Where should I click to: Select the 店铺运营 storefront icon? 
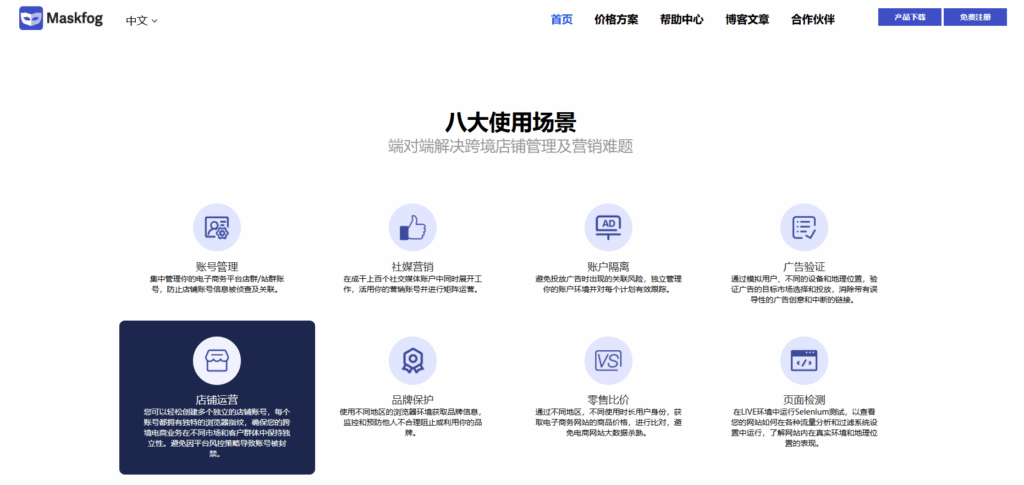pos(217,360)
